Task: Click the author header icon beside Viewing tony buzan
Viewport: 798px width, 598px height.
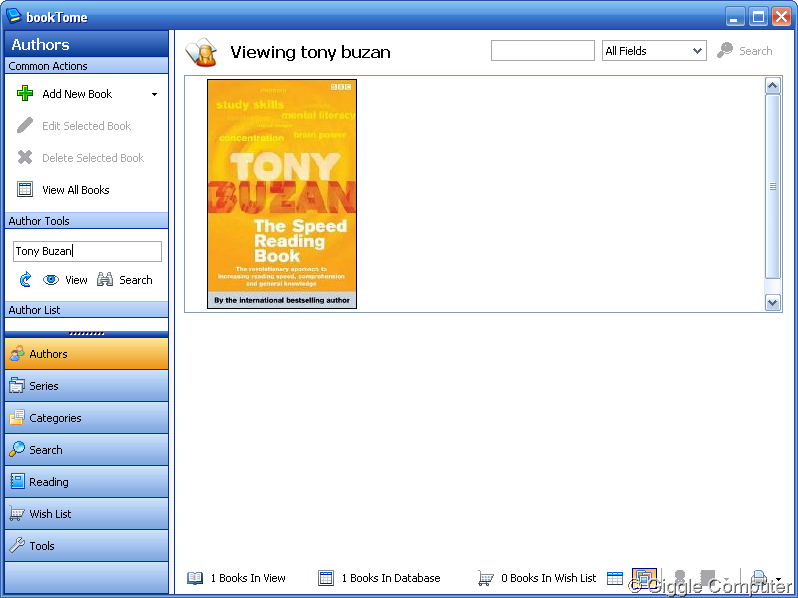Action: pyautogui.click(x=202, y=52)
